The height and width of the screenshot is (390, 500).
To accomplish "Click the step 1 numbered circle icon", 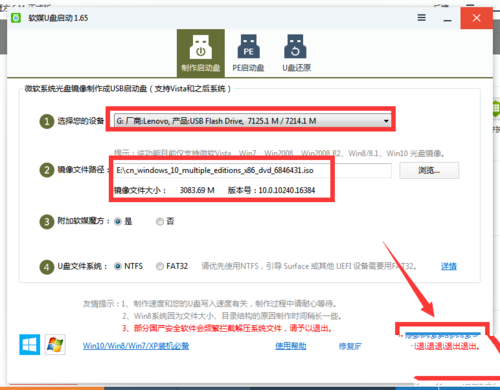I will [47, 121].
